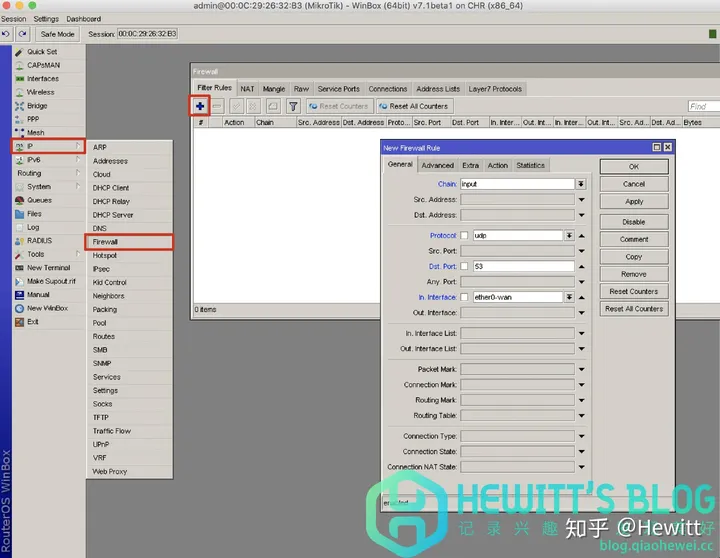Click the blue plus add rule icon
Screen dimensions: 720x558
tap(200, 107)
